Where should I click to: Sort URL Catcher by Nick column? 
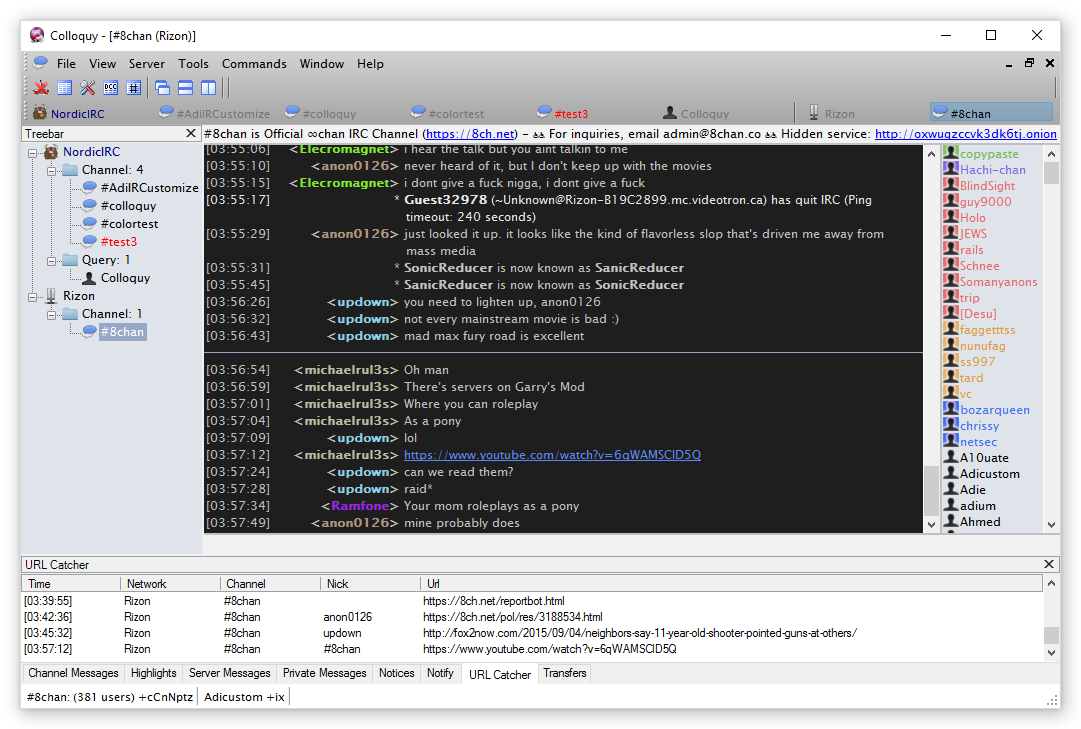(x=370, y=583)
